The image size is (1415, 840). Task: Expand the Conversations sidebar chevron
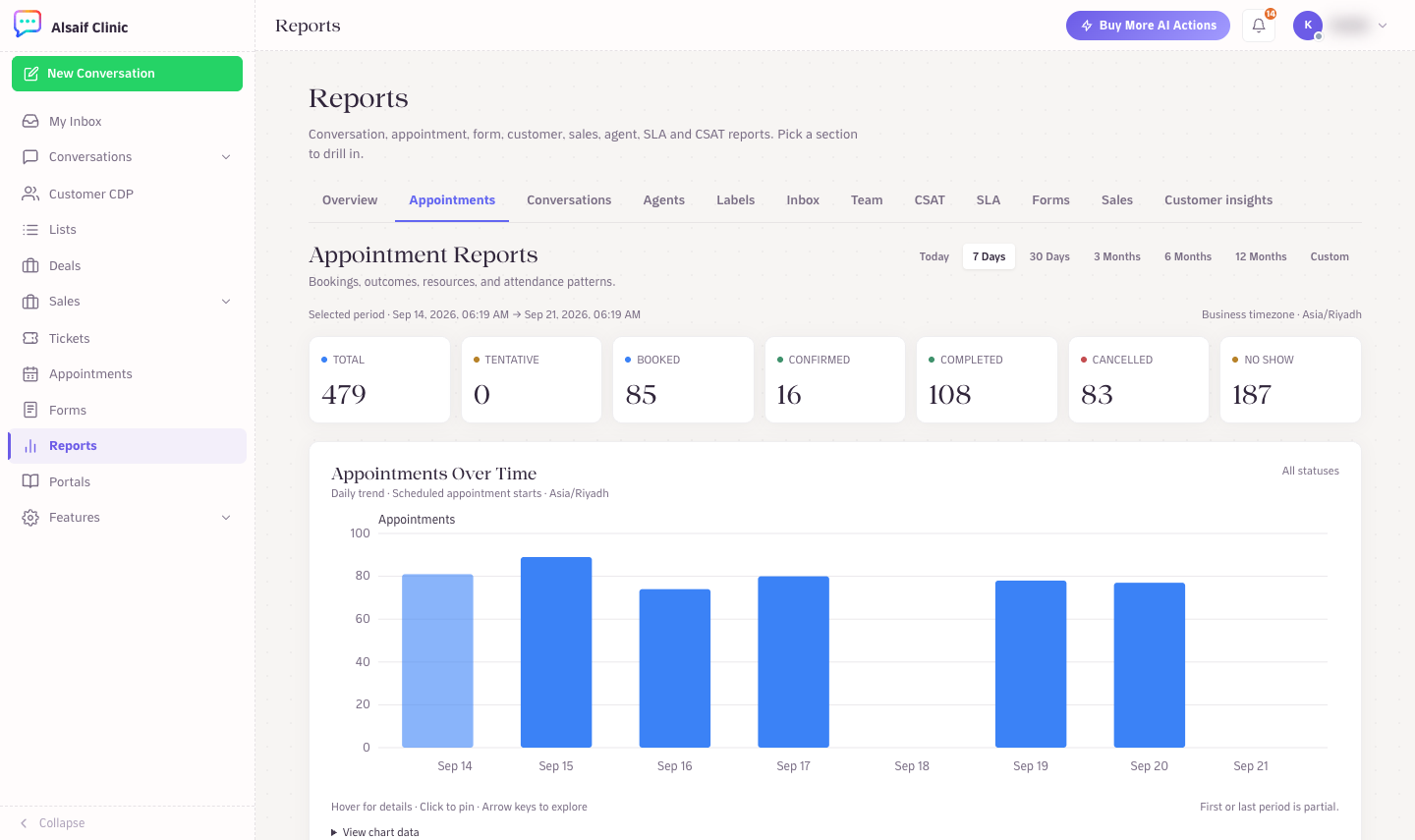coord(226,157)
